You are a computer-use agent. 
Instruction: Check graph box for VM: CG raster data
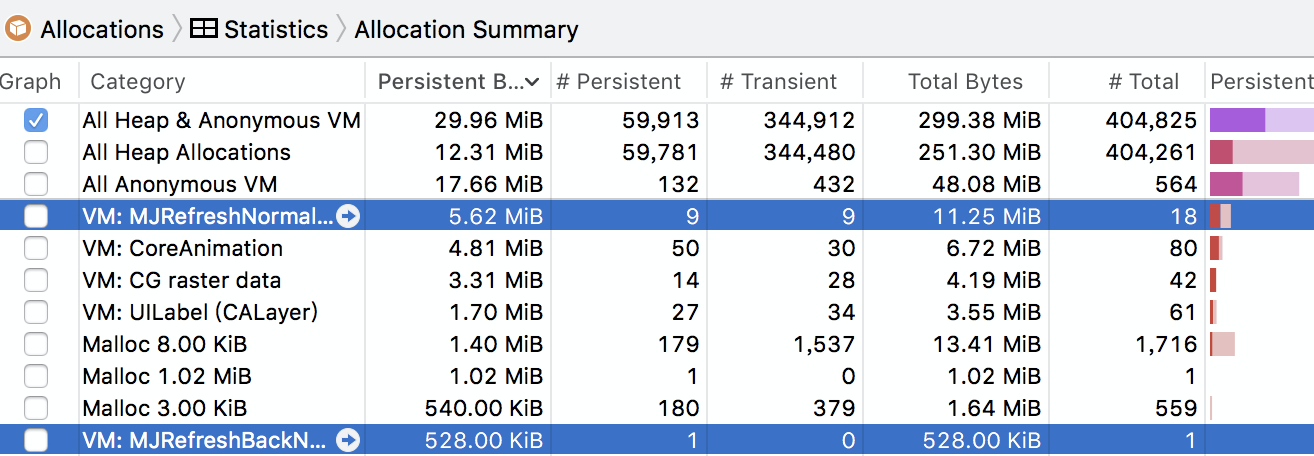click(36, 281)
